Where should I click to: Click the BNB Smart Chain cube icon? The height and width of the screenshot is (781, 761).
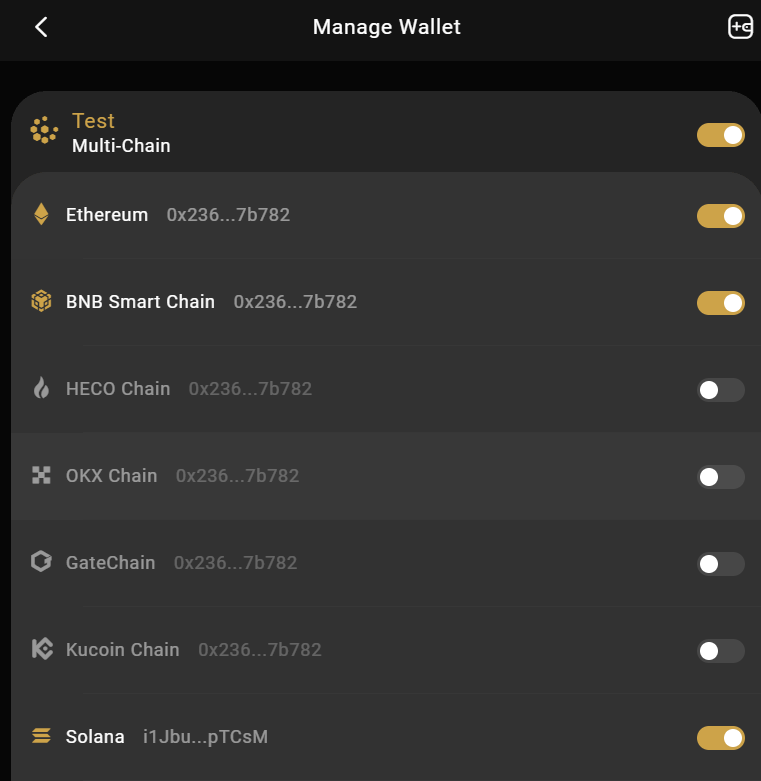[x=41, y=301]
